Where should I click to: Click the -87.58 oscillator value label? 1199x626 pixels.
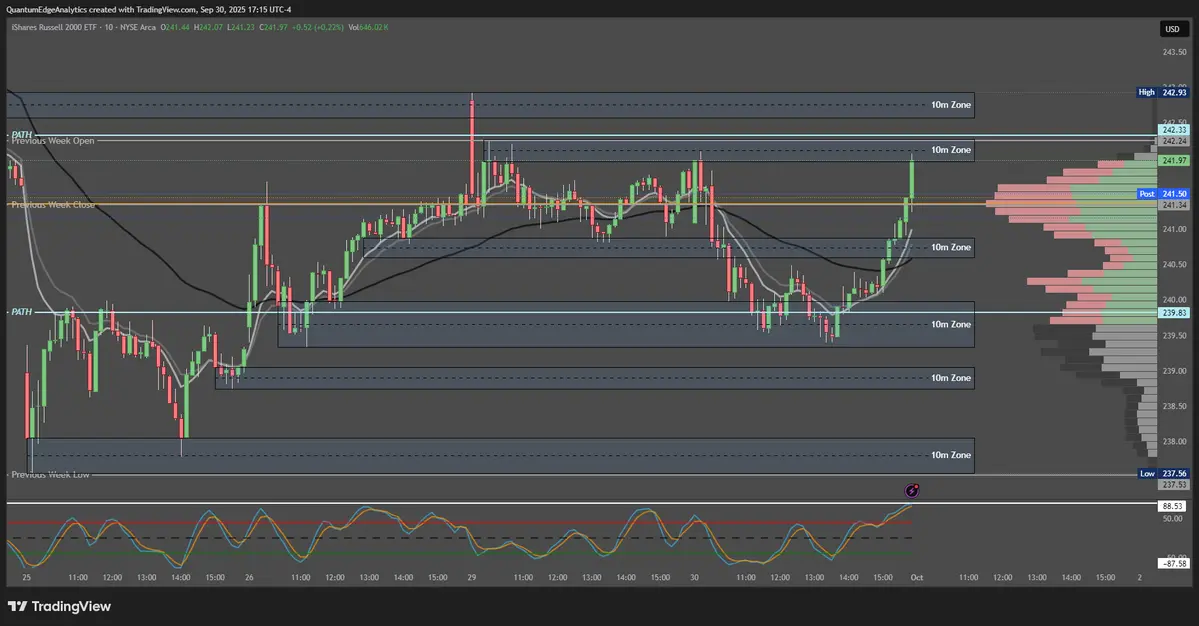click(1174, 563)
